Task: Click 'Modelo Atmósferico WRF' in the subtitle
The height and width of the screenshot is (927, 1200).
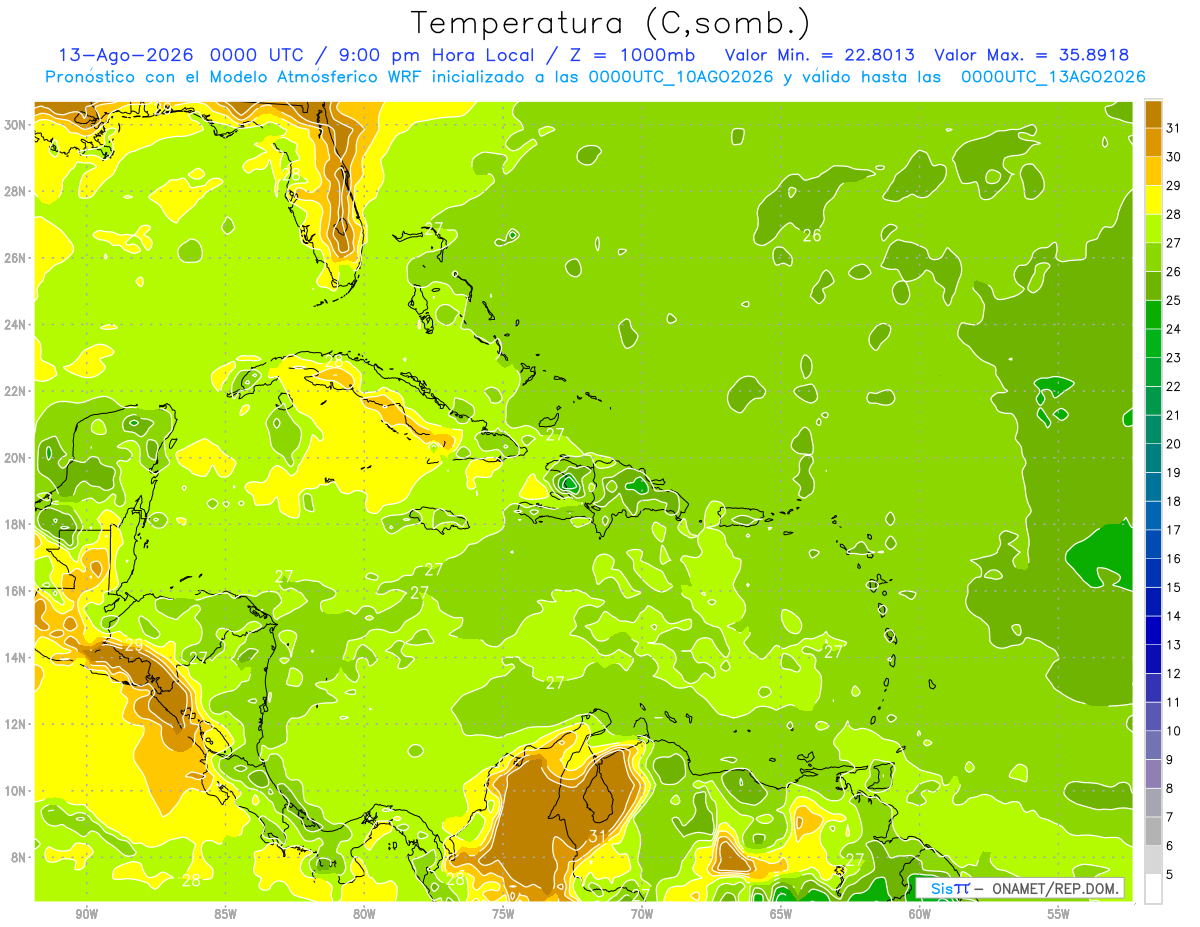Action: point(293,77)
